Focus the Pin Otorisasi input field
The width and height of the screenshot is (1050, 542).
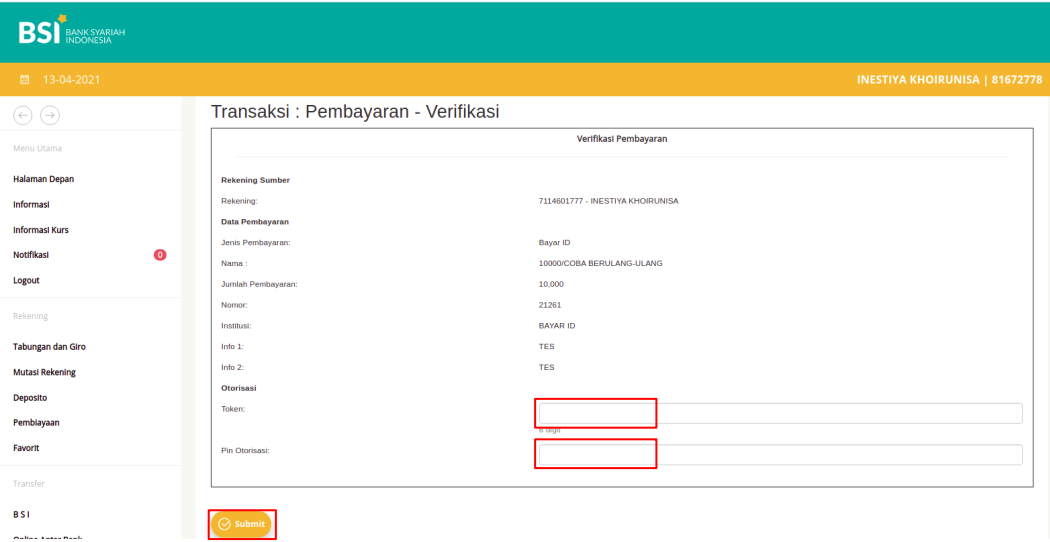[x=780, y=455]
